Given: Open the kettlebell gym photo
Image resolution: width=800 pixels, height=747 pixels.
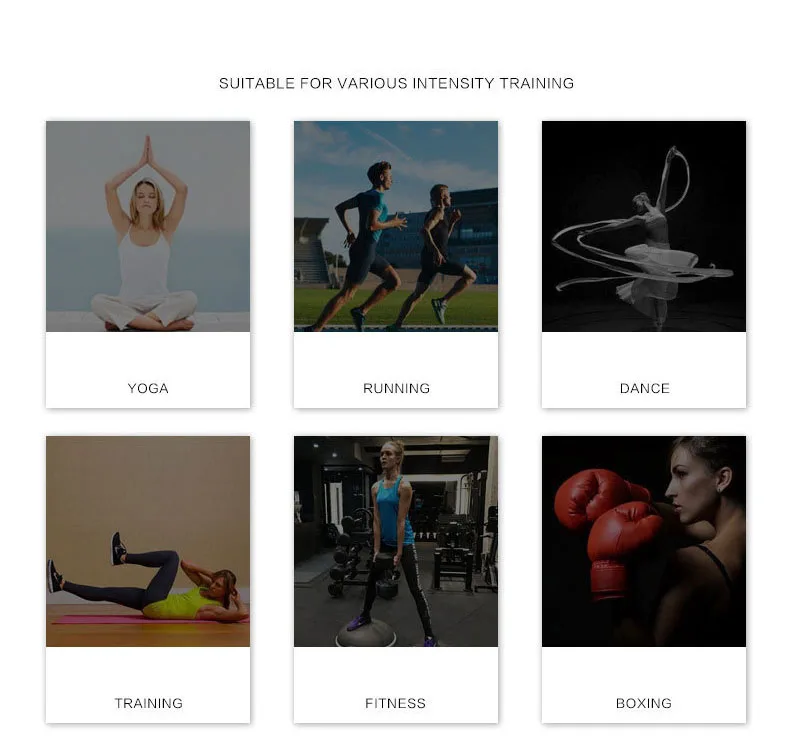Looking at the screenshot, I should pyautogui.click(x=396, y=541).
